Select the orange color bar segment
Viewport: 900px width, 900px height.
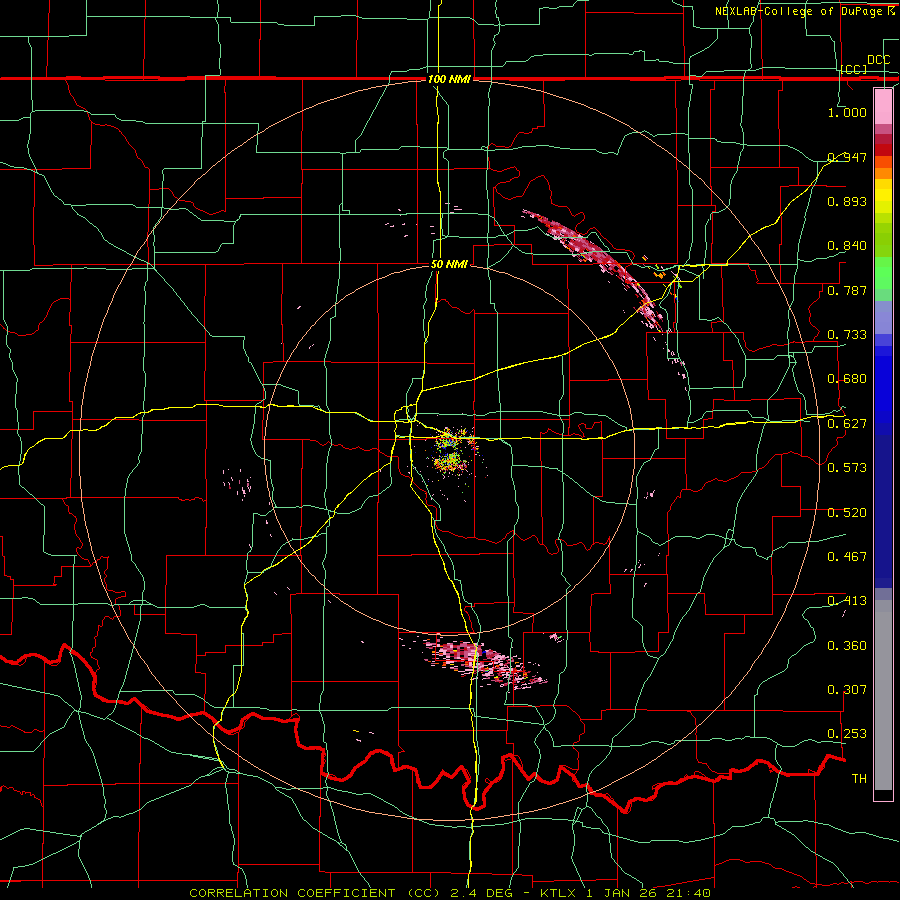point(883,173)
